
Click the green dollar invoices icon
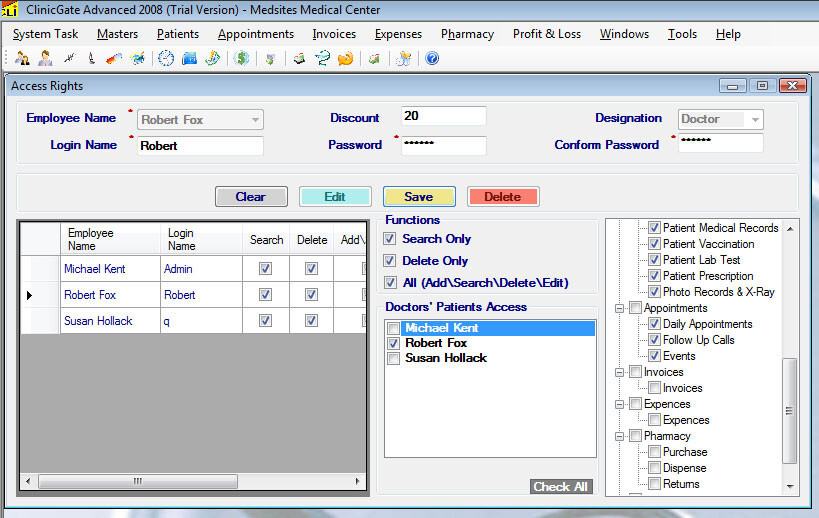click(x=241, y=58)
